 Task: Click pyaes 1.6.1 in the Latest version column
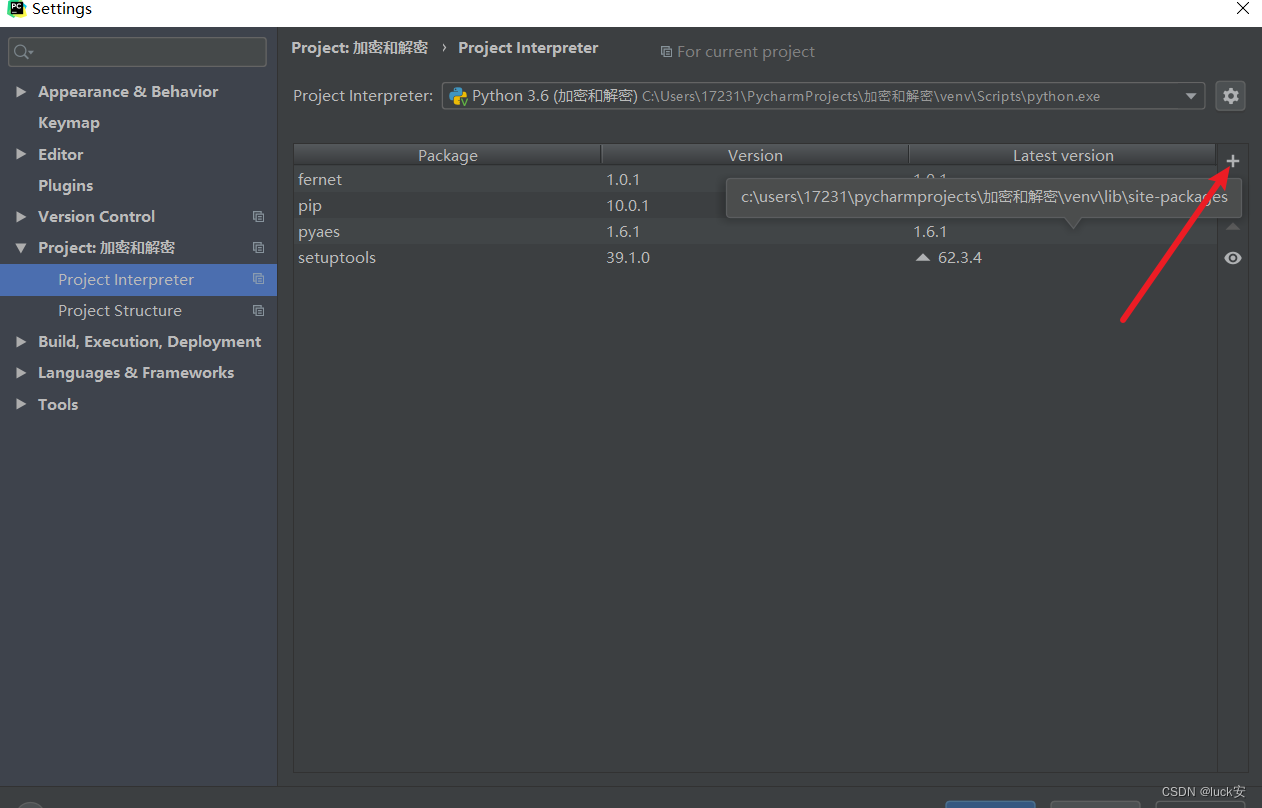point(930,232)
